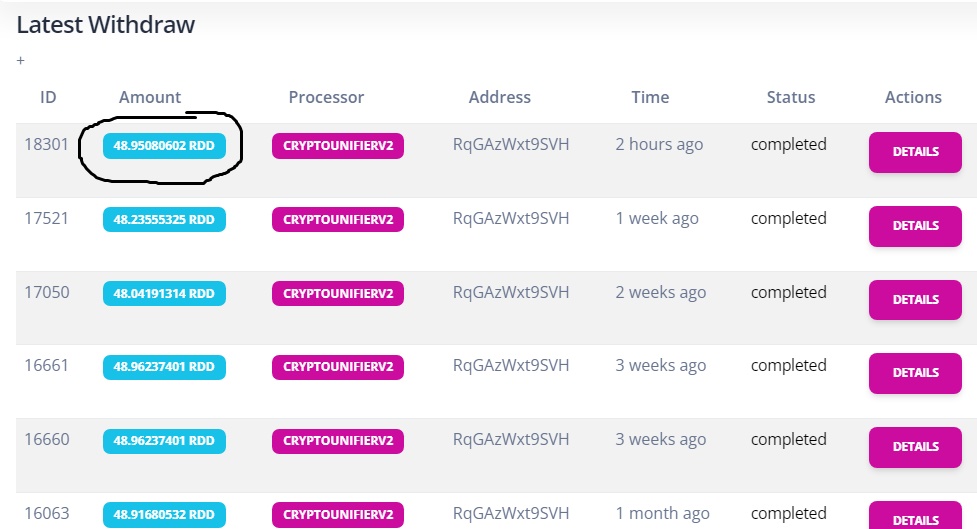The image size is (977, 529).
Task: Click CRYPTOUNIFIERV2 badge in row 16660
Action: click(338, 441)
